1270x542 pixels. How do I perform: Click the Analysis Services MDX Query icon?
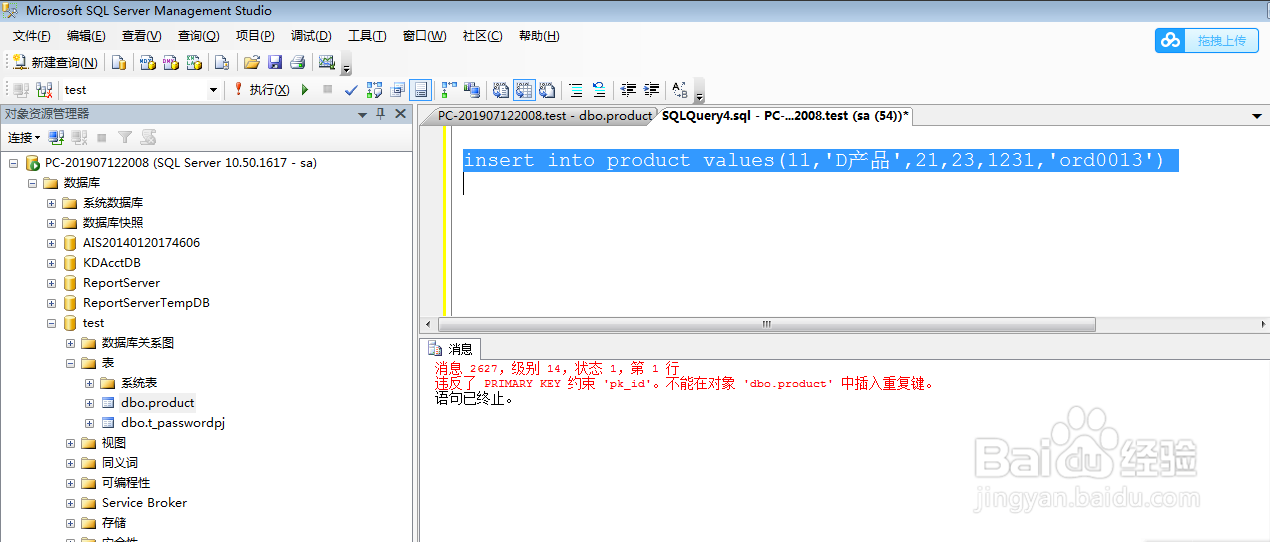click(x=147, y=62)
